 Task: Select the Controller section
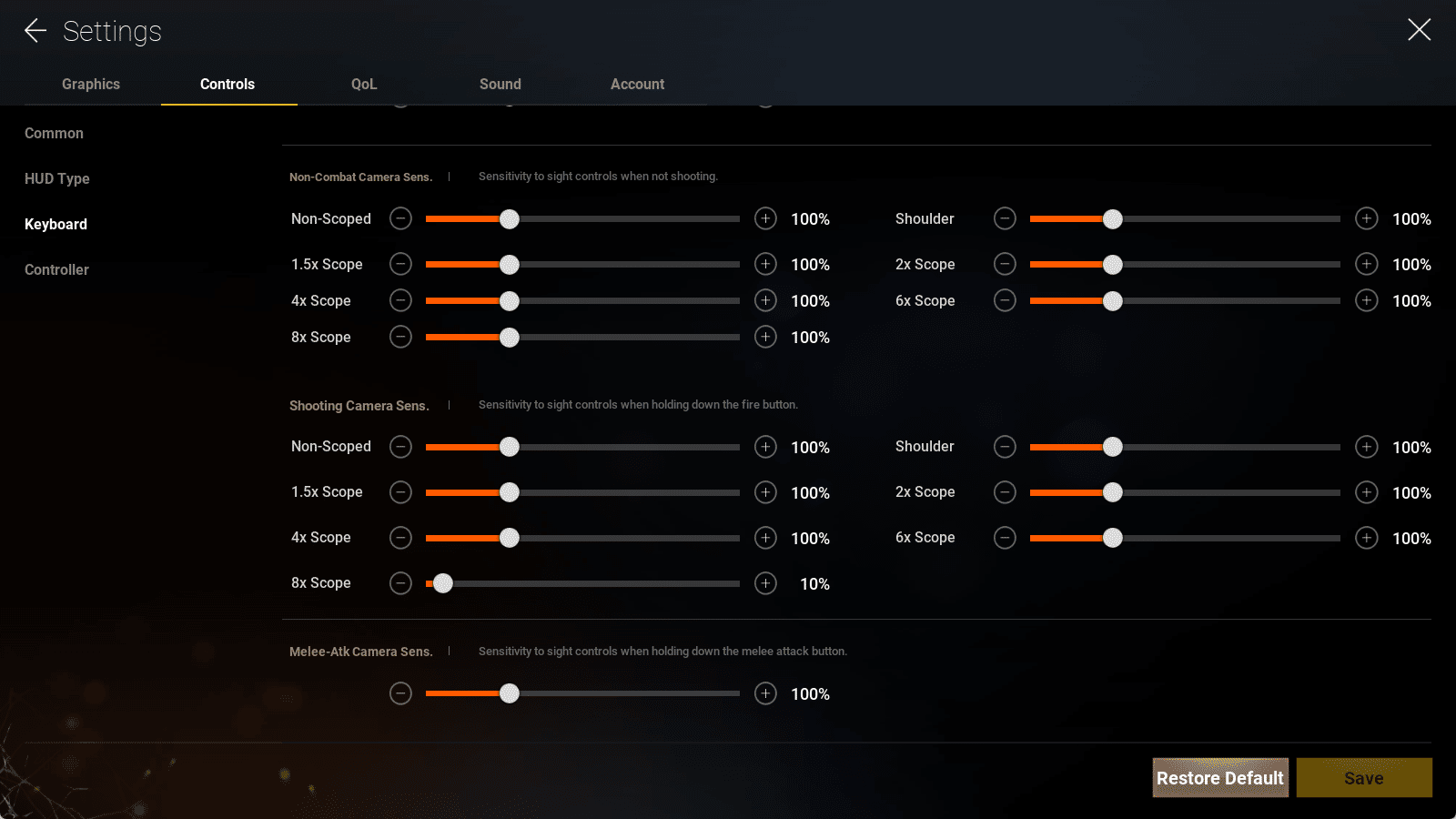pos(56,269)
